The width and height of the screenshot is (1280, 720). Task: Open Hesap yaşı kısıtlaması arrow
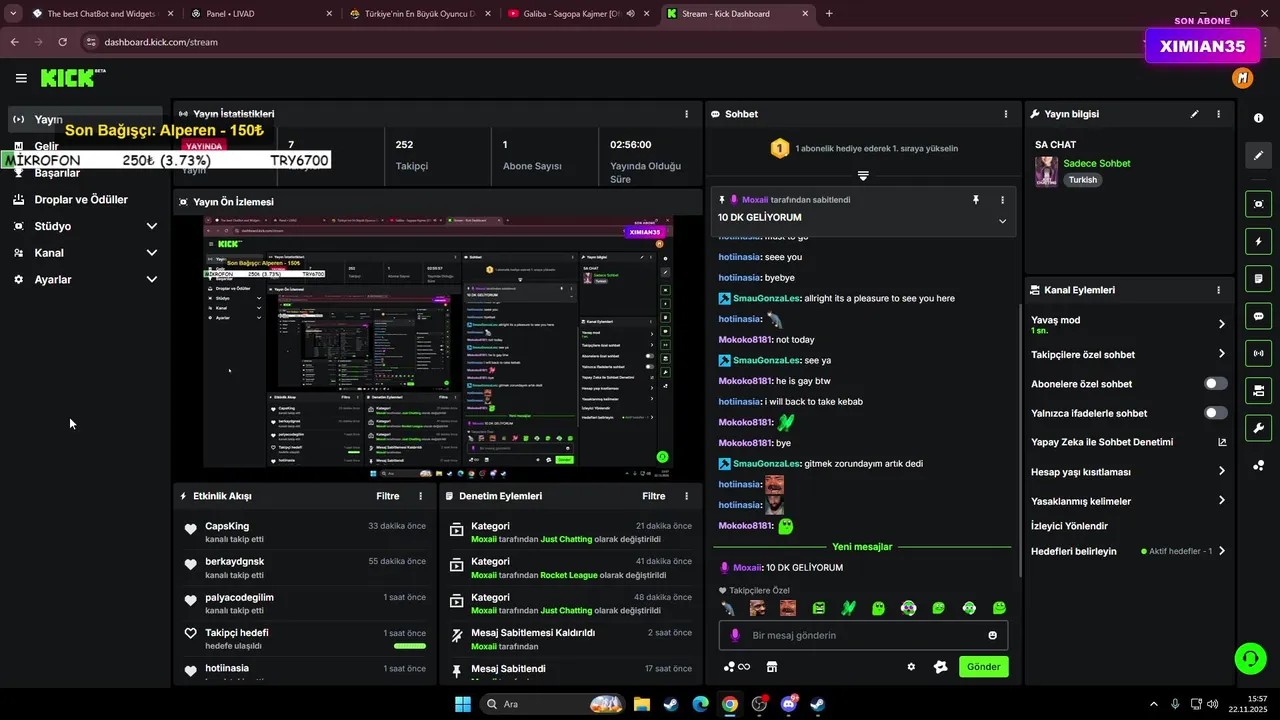[x=1221, y=471]
